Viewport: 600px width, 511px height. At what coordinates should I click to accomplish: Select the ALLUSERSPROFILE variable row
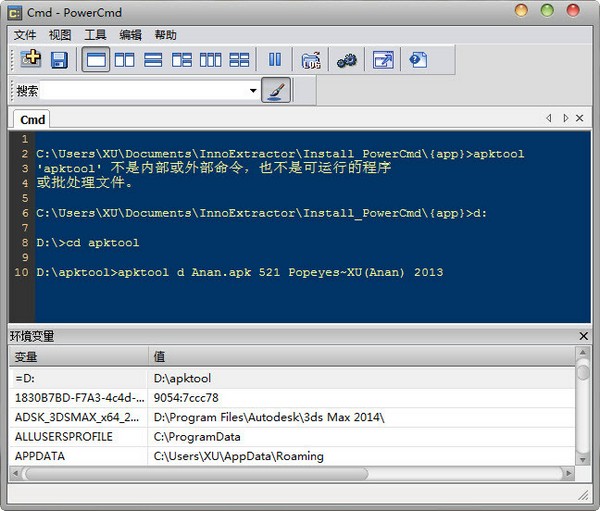[64, 437]
